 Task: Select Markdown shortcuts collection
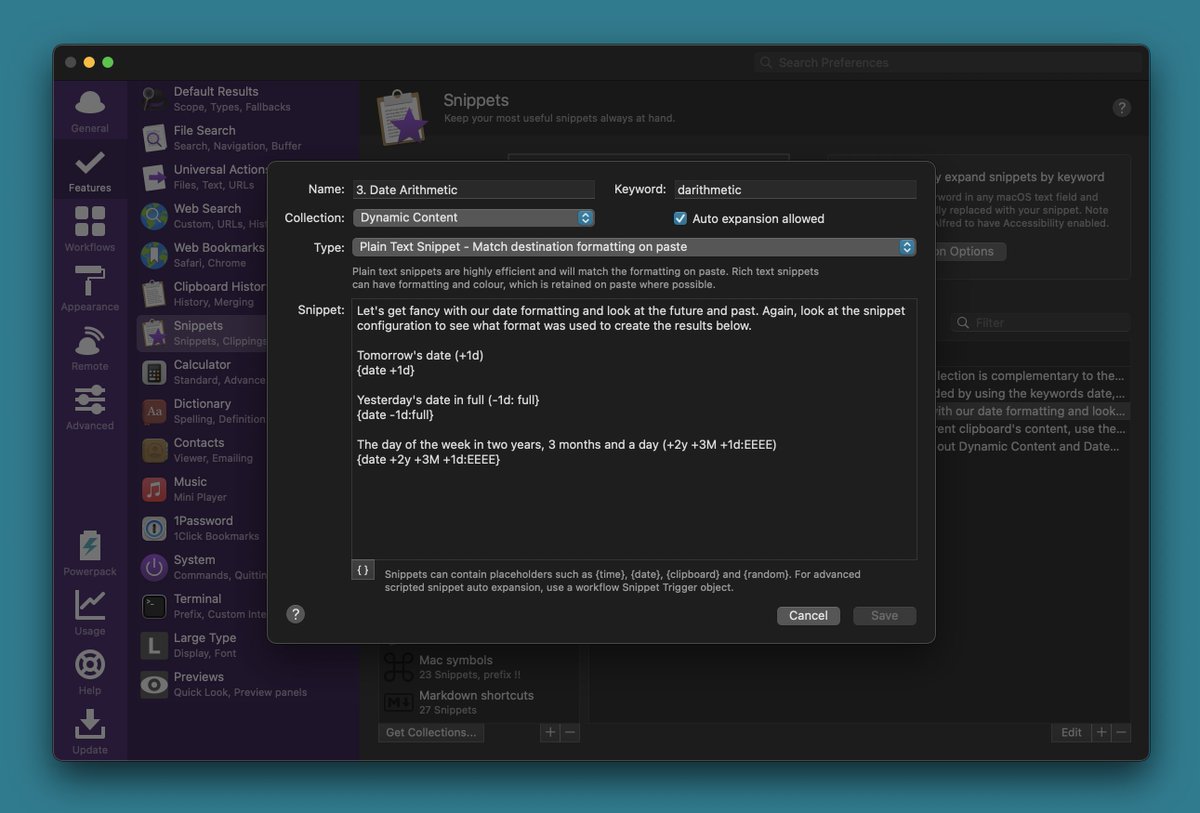pos(478,702)
